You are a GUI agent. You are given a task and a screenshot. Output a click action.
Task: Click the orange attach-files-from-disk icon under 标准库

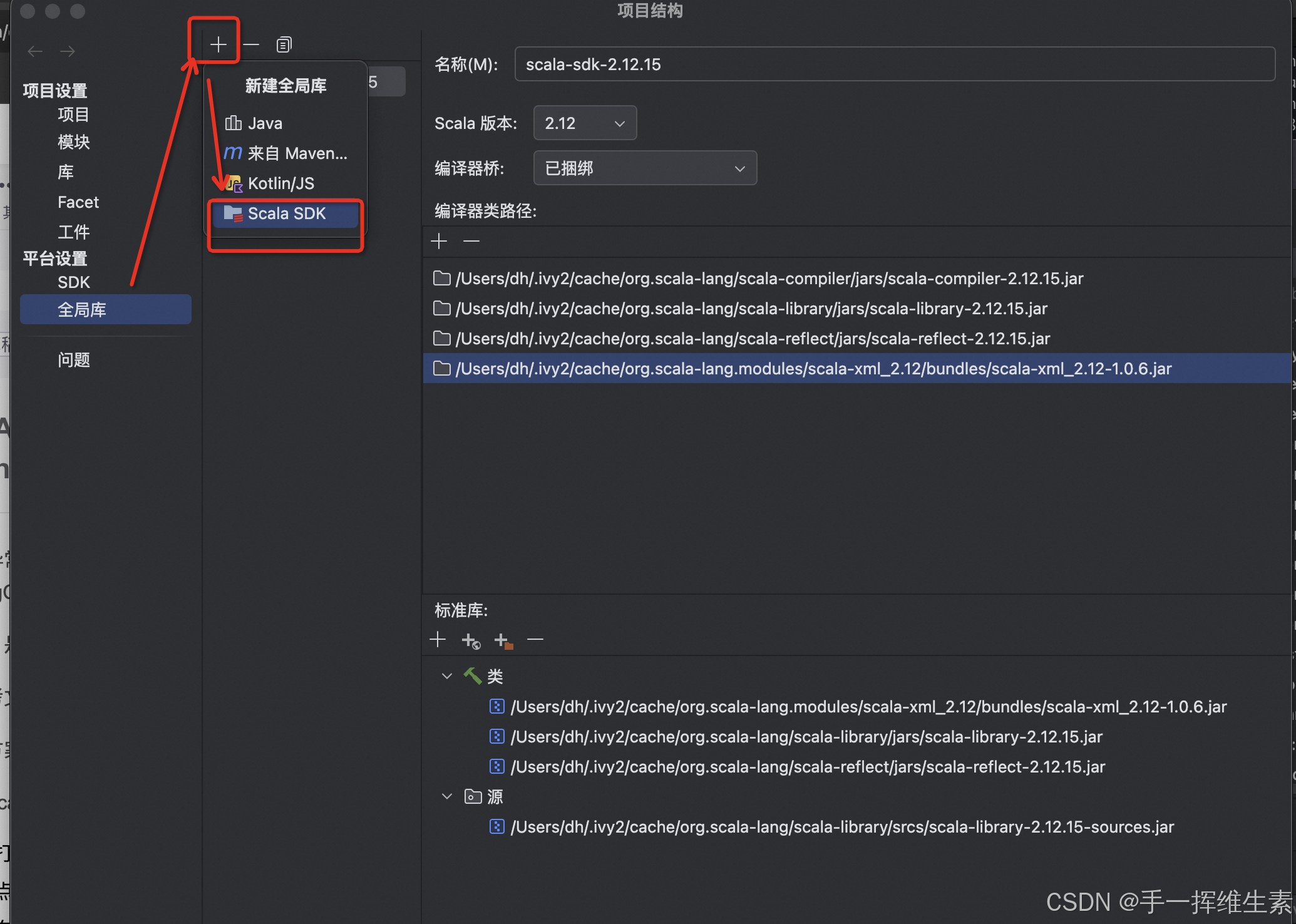[503, 640]
